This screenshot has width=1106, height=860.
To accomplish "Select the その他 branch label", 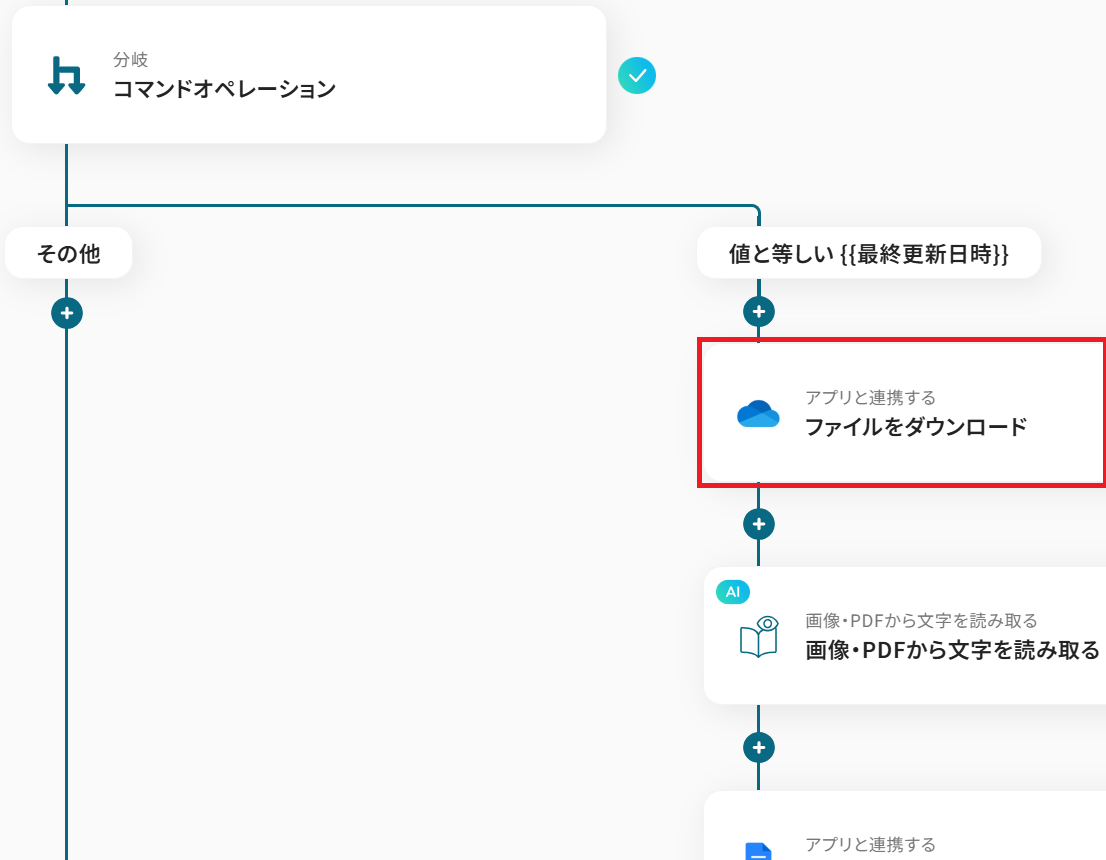I will click(x=68, y=253).
